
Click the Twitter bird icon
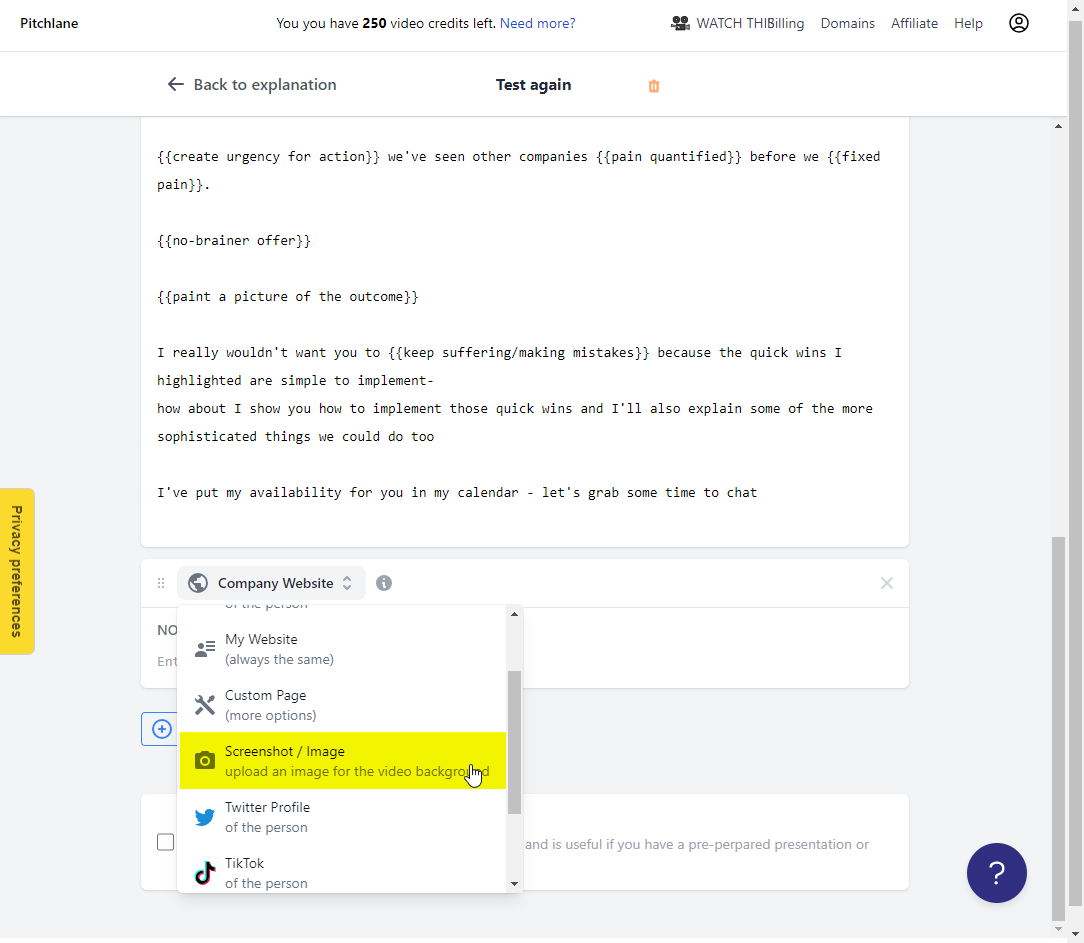pyautogui.click(x=205, y=817)
